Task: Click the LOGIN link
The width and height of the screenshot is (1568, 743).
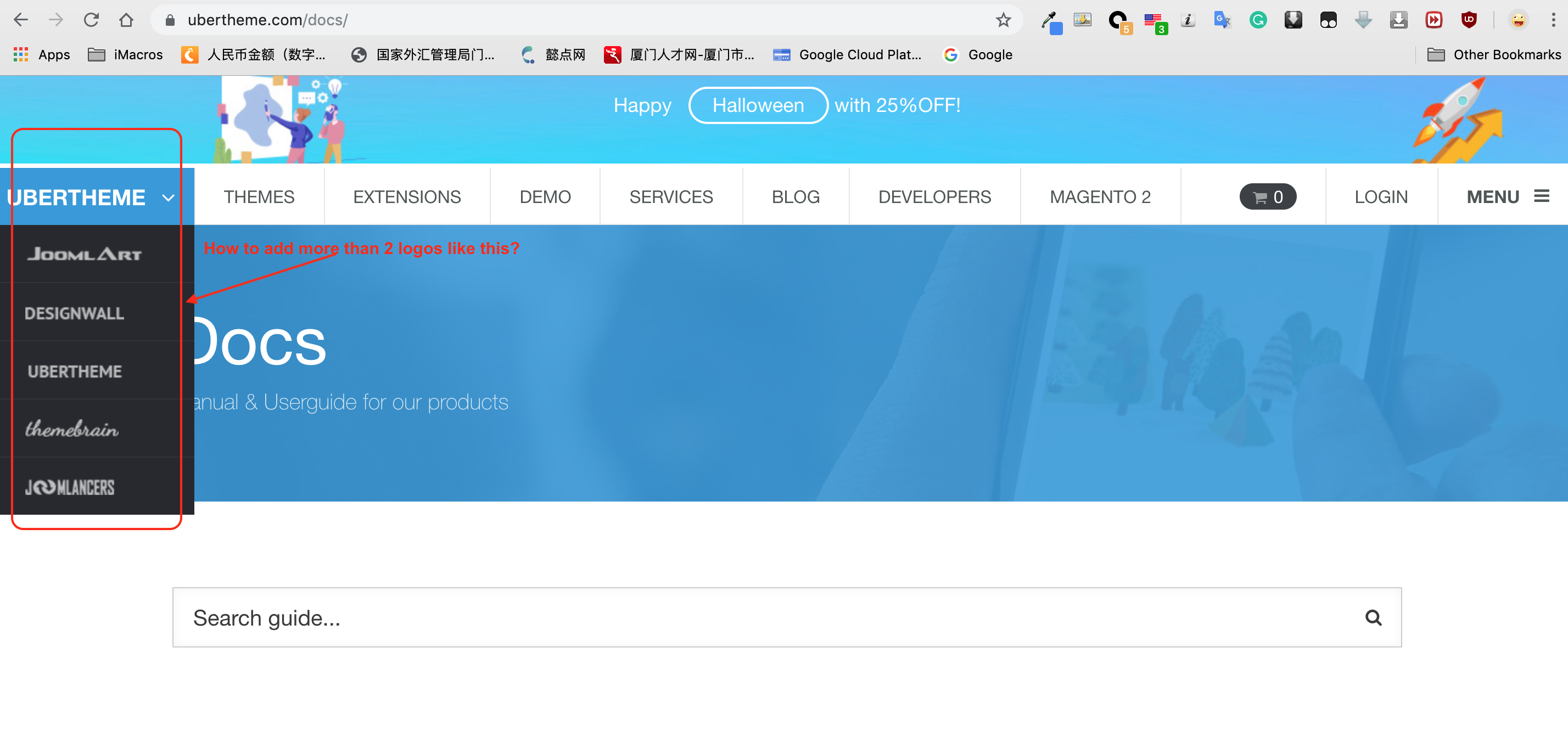Action: 1381,197
